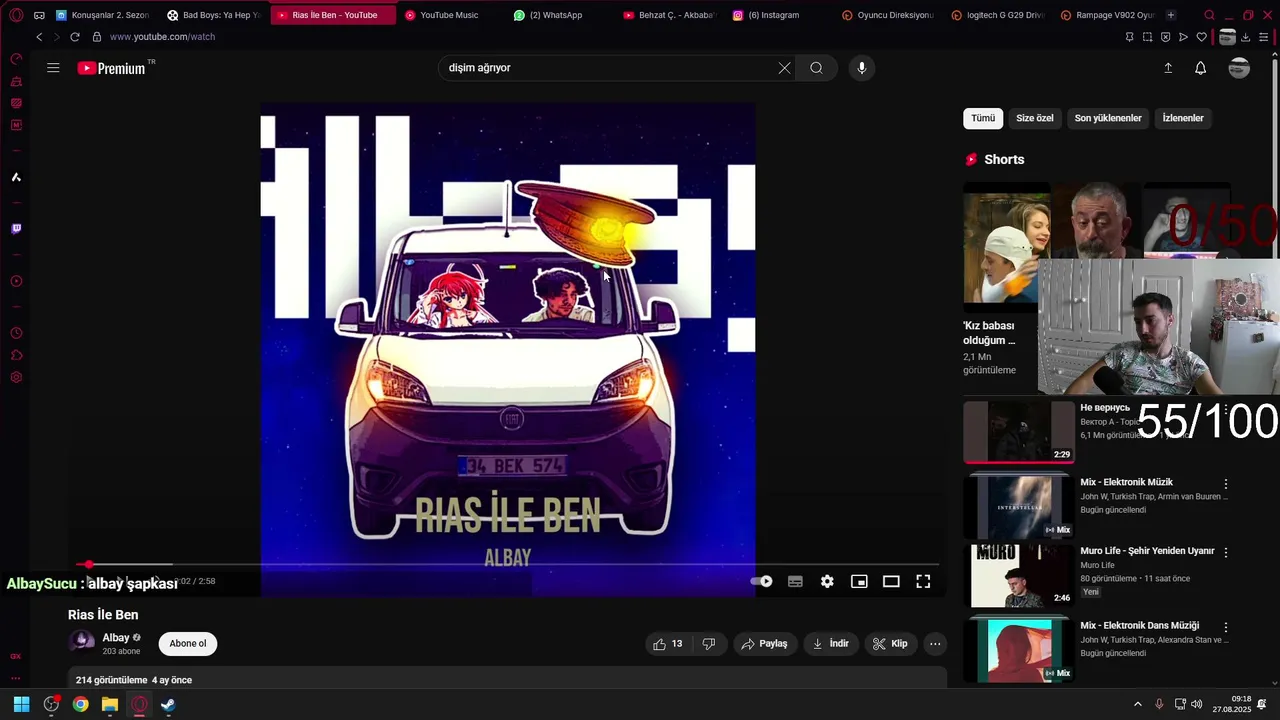1280x720 pixels.
Task: Switch to theater mode
Action: [891, 581]
